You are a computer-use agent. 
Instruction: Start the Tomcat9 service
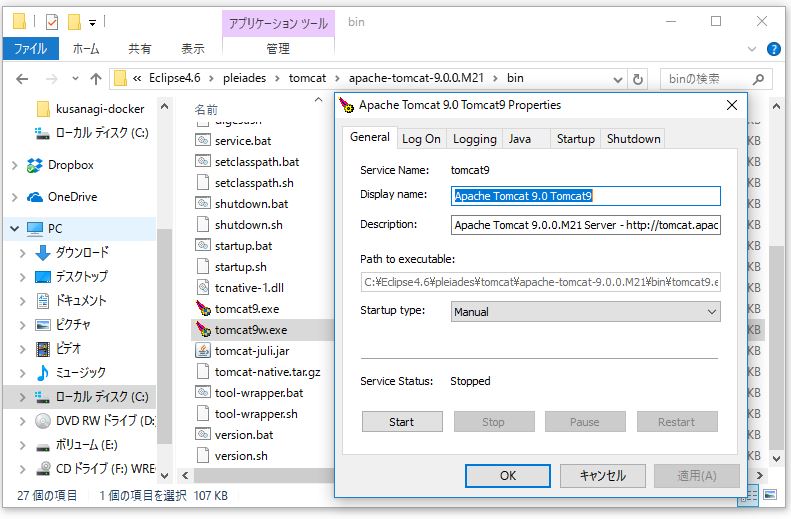tap(402, 422)
